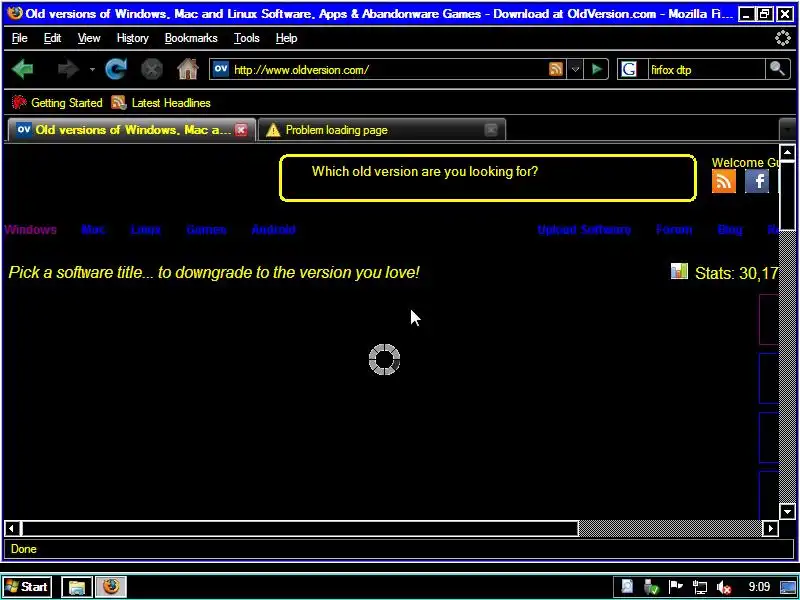Open the Games category link

point(206,230)
